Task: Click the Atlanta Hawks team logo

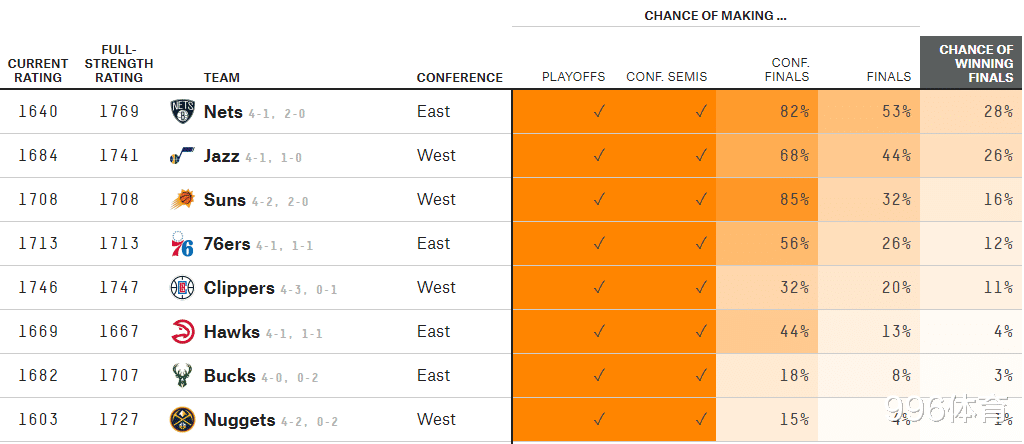Action: coord(182,332)
